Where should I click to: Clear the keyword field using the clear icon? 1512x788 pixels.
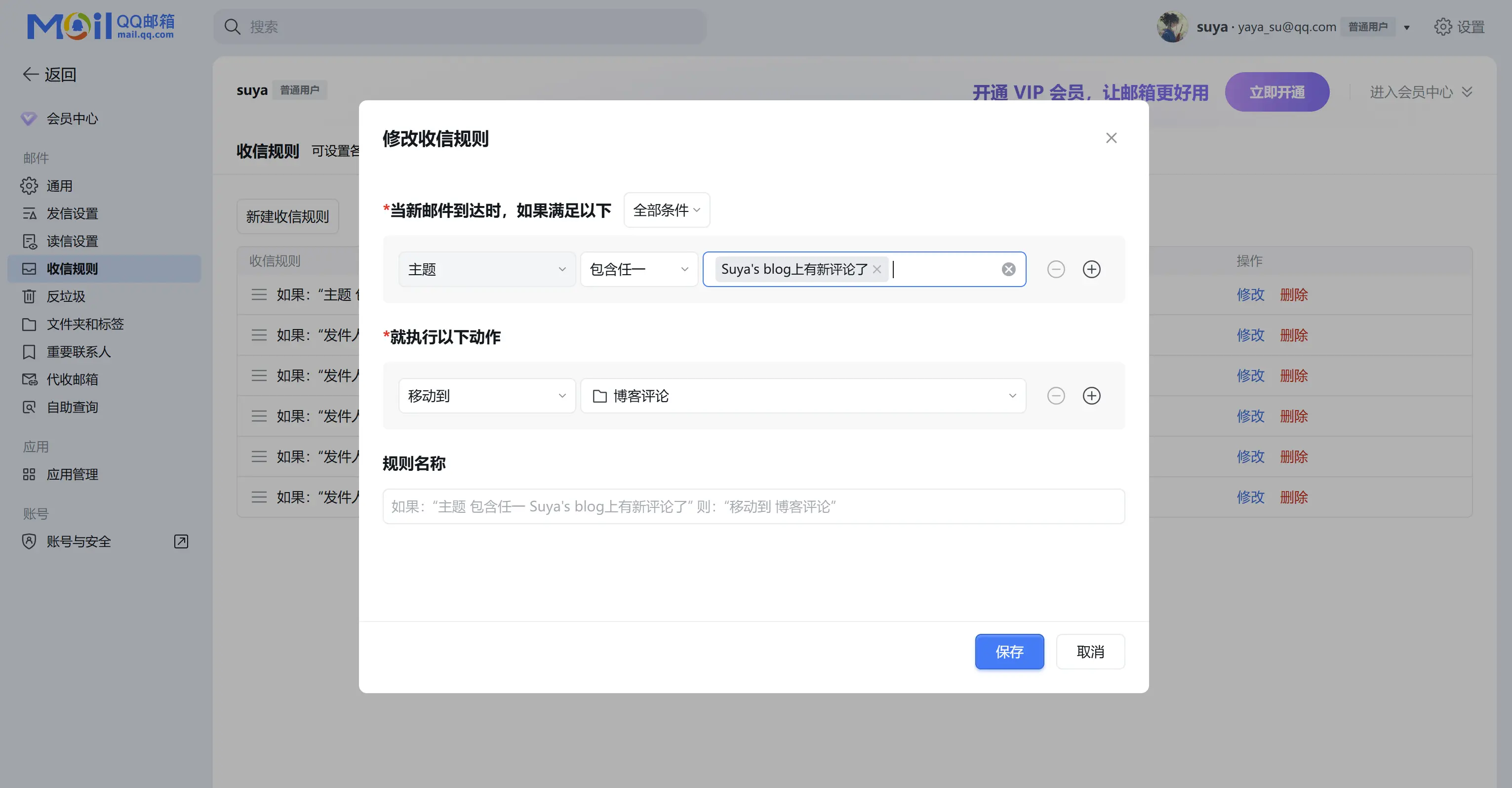tap(1008, 269)
